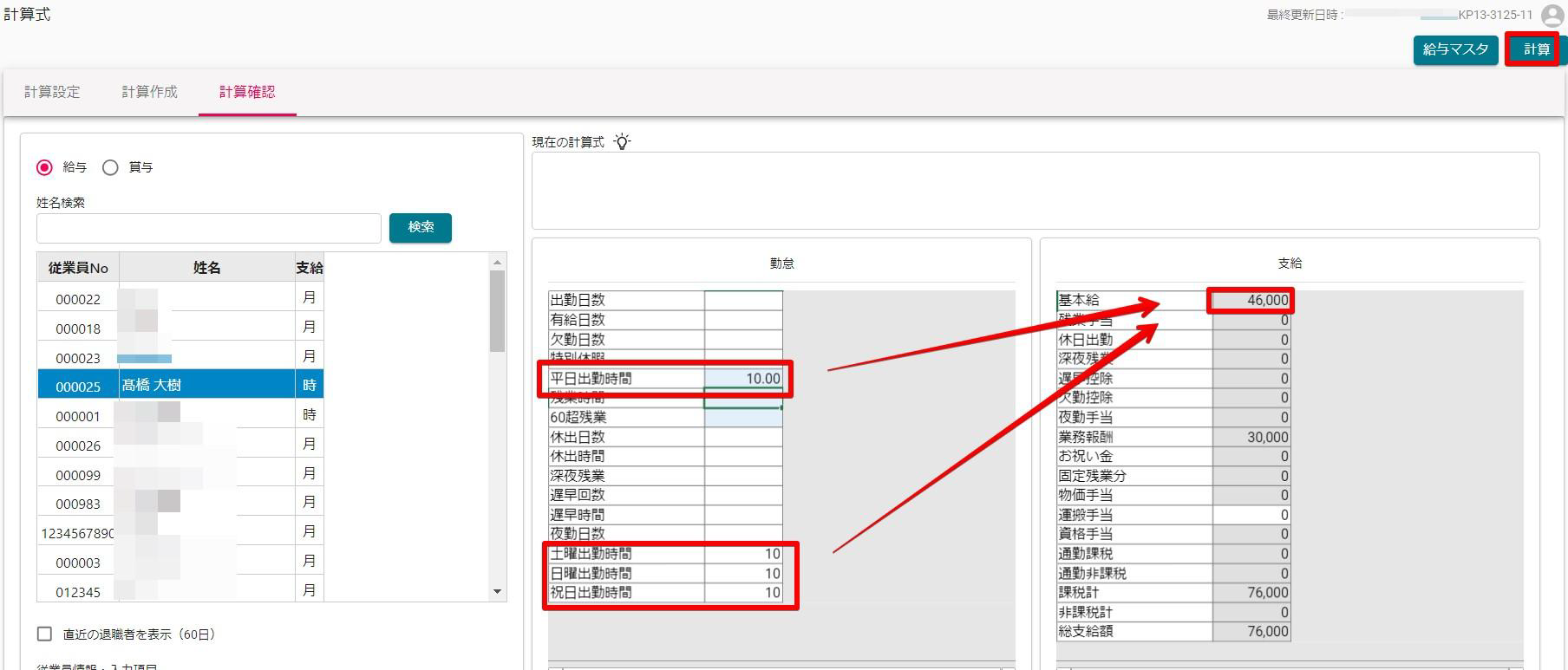Click the 検索 search button

(x=421, y=227)
